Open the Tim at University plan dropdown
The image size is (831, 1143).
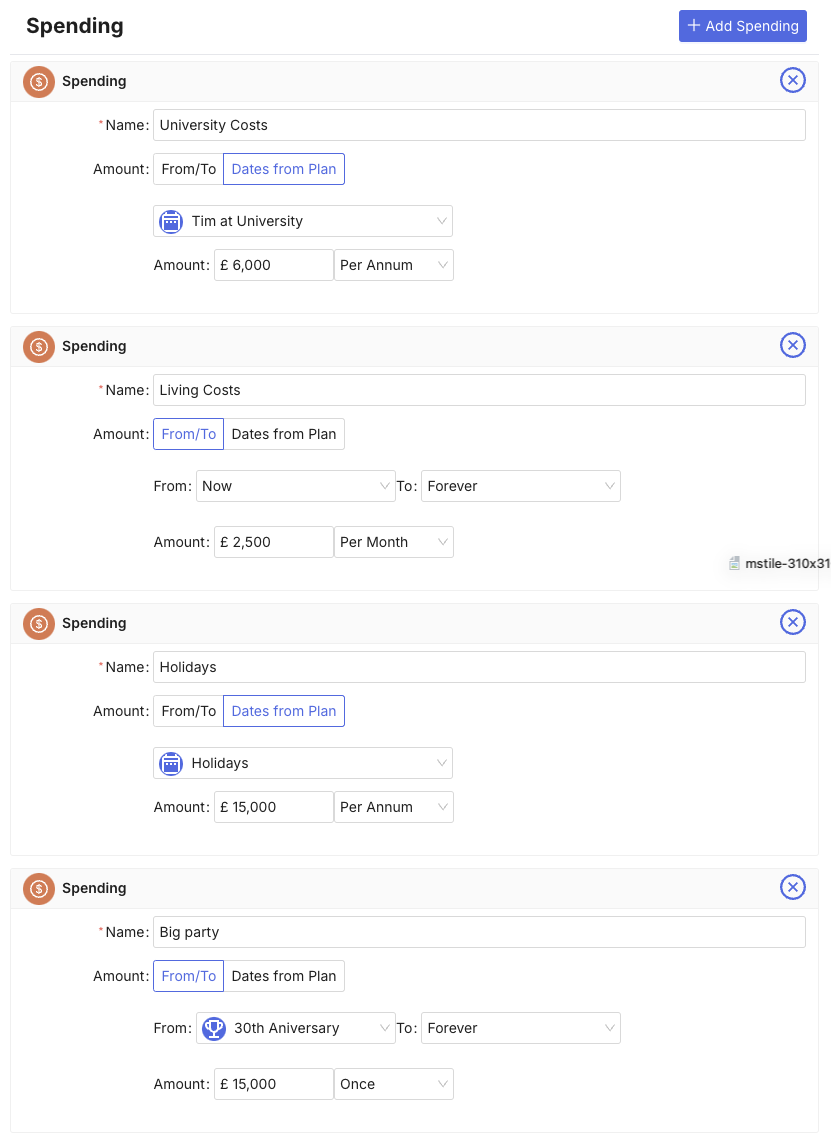coord(303,221)
